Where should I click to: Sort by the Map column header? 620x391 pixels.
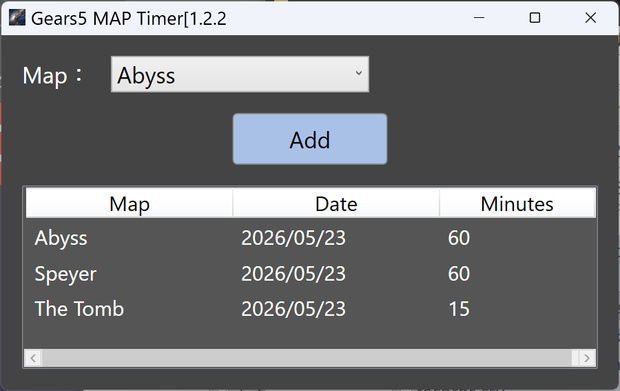[129, 204]
